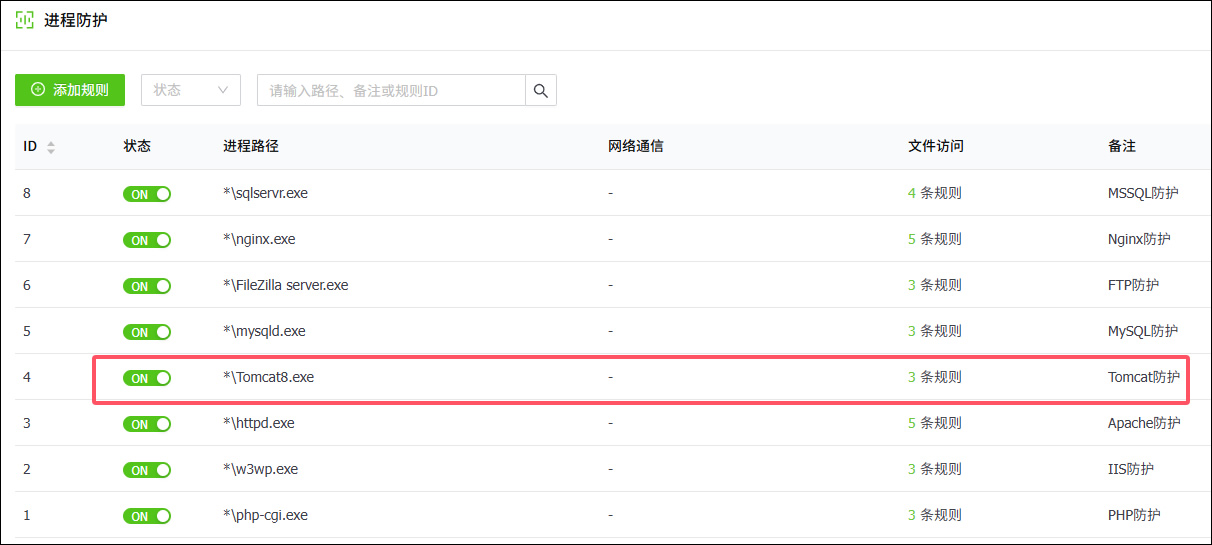Toggle the FileZilla server.exe rule

147,286
